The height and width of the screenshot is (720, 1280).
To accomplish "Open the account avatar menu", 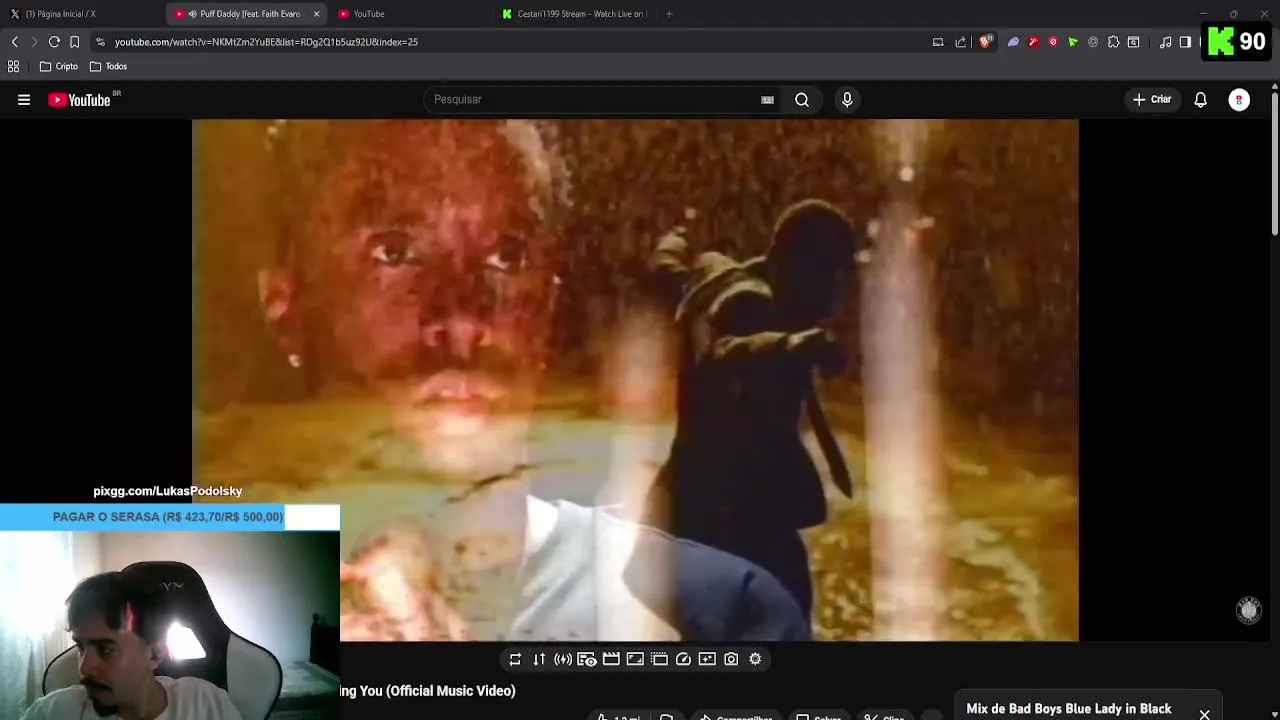I will pos(1239,100).
